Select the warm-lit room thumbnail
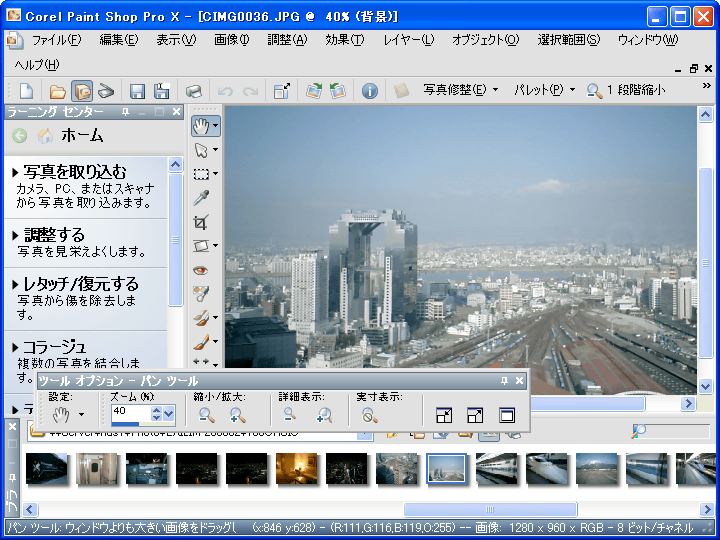 [297, 468]
